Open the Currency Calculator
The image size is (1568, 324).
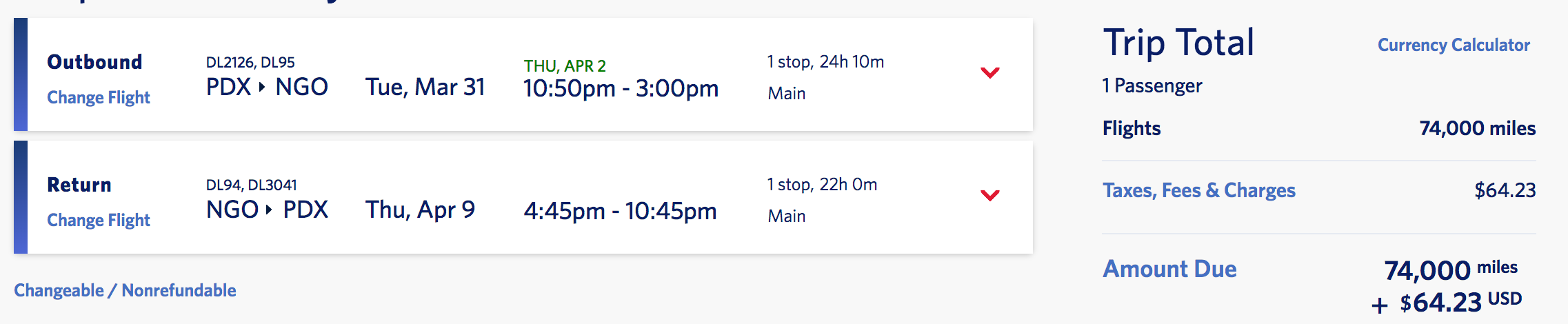click(x=1454, y=45)
